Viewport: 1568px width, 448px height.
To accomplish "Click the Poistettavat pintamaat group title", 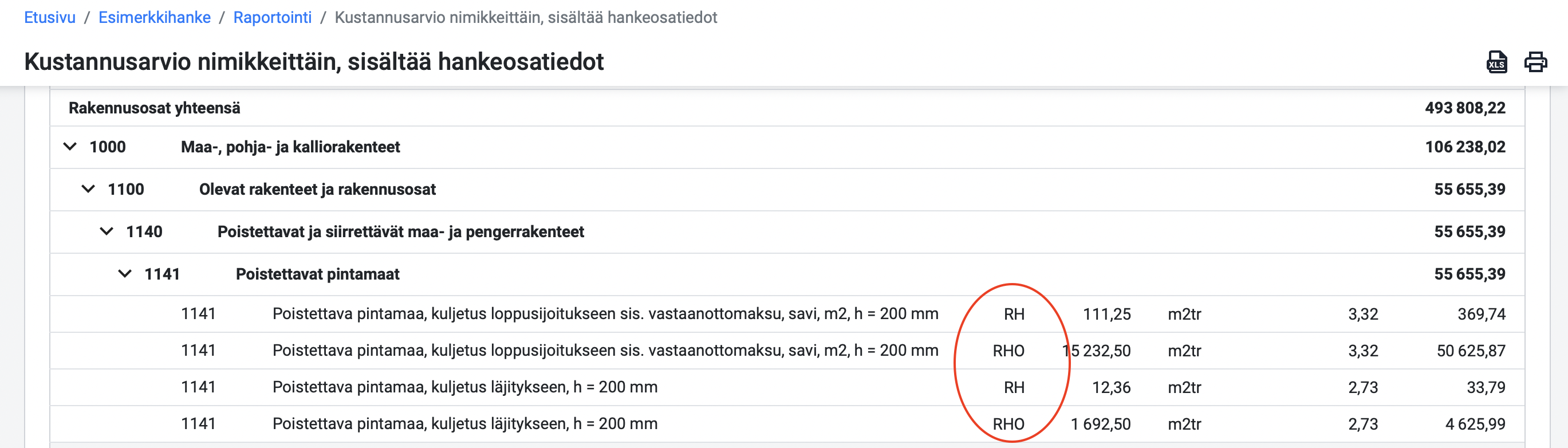I will (x=318, y=274).
